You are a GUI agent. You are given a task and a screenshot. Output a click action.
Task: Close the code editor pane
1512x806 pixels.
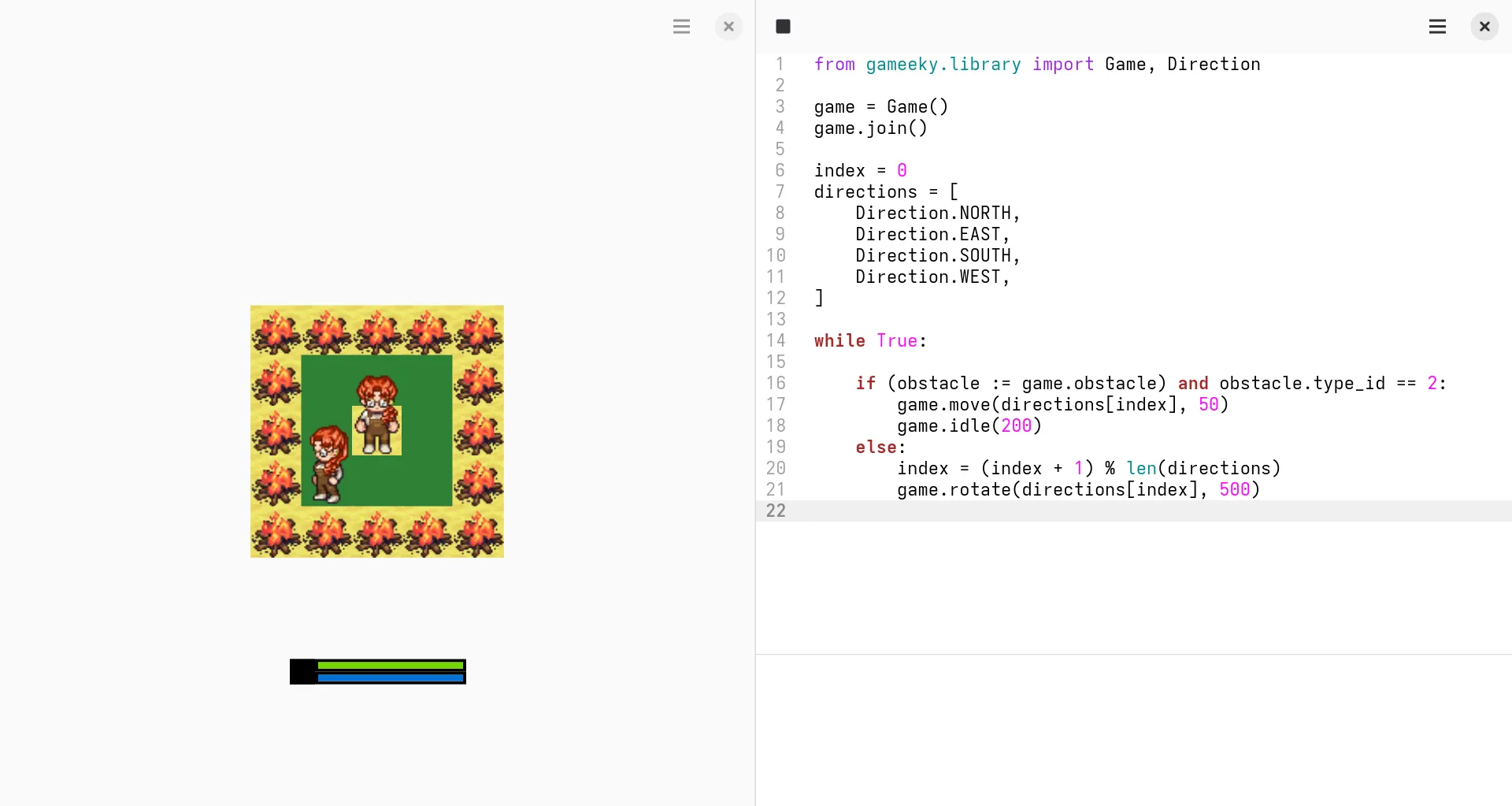1484,27
